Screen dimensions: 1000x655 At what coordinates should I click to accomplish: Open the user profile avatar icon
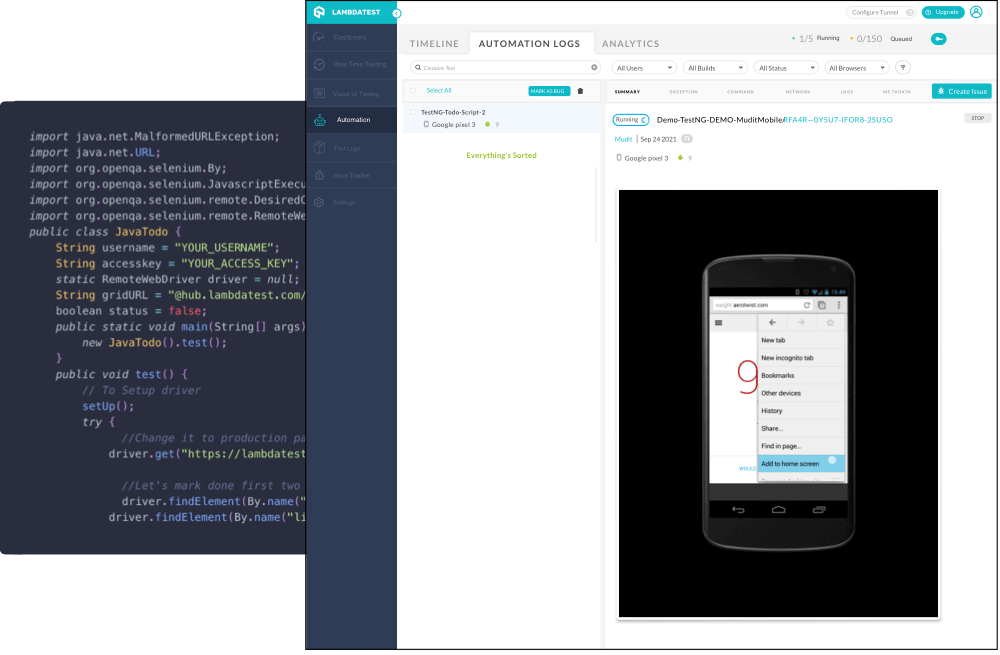[976, 12]
